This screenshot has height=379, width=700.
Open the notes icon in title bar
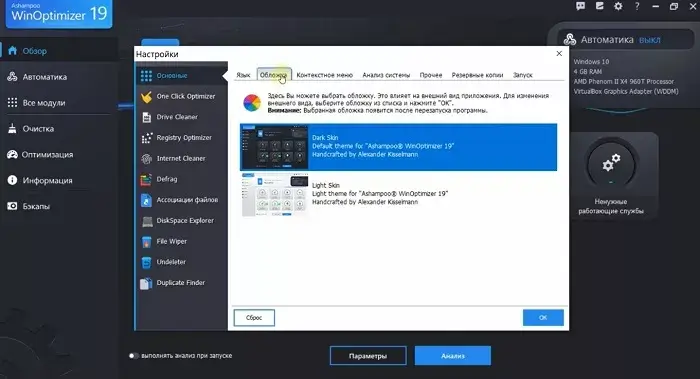pyautogui.click(x=600, y=6)
